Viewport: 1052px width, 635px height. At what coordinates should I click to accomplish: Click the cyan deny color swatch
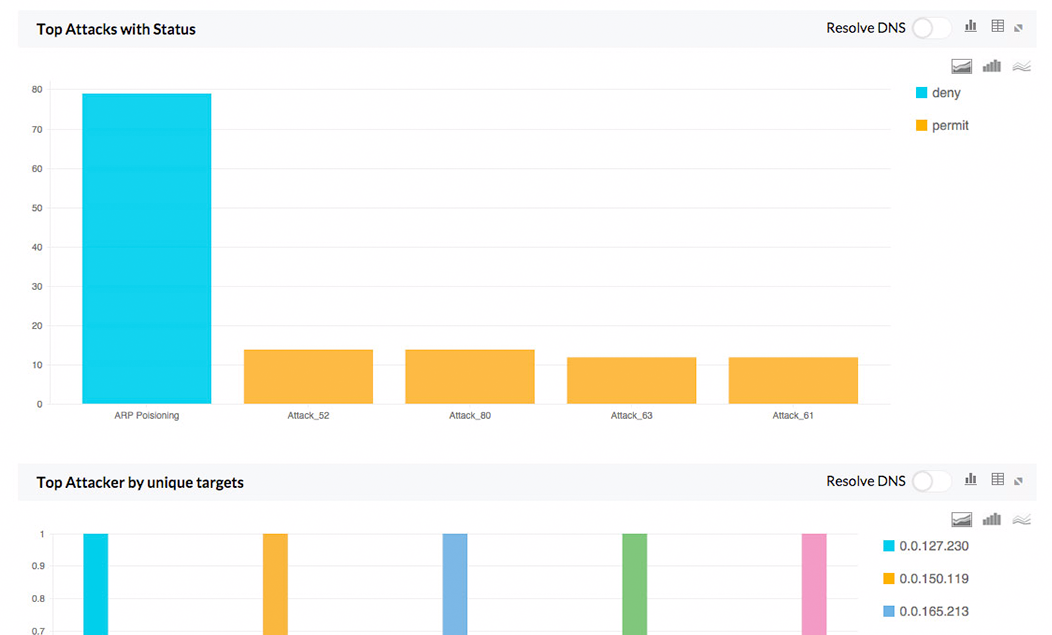pos(921,92)
